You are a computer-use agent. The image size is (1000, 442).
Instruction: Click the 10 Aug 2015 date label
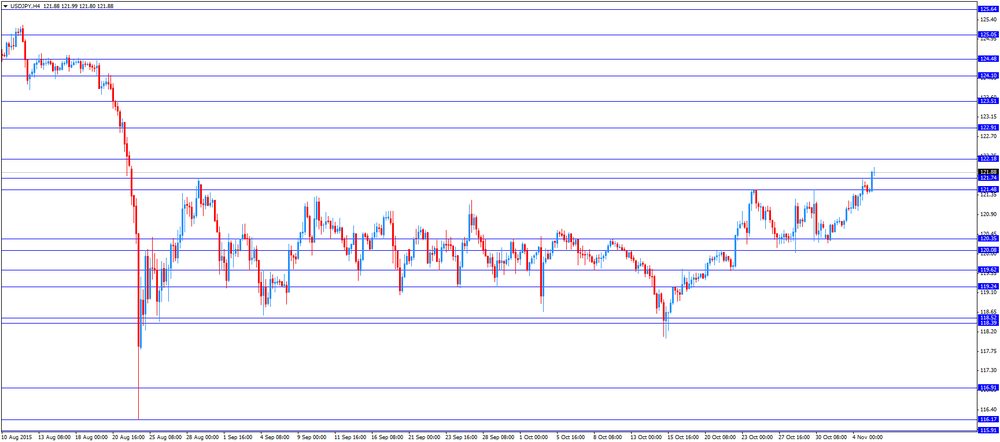tap(17, 438)
